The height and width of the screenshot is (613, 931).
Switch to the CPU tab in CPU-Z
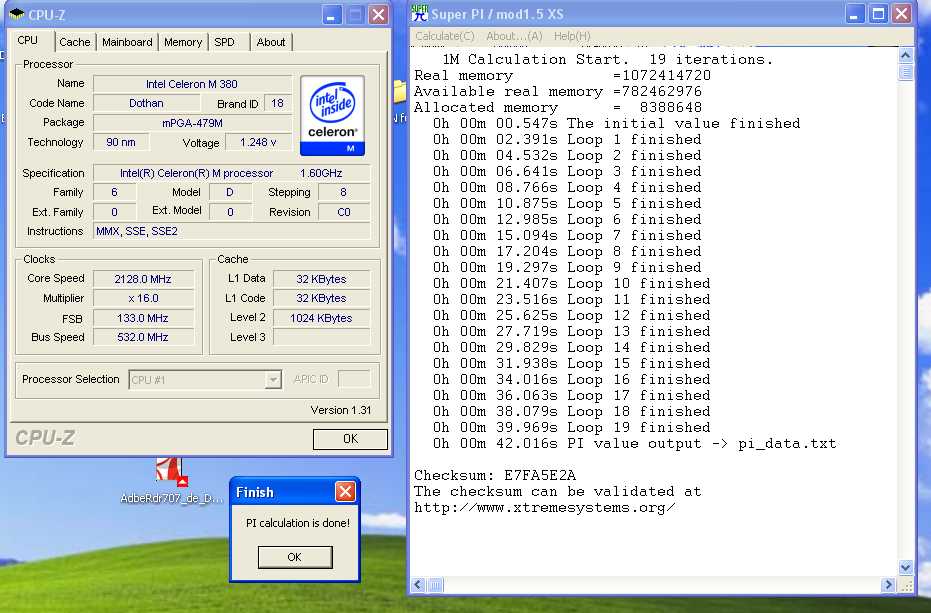(27, 40)
